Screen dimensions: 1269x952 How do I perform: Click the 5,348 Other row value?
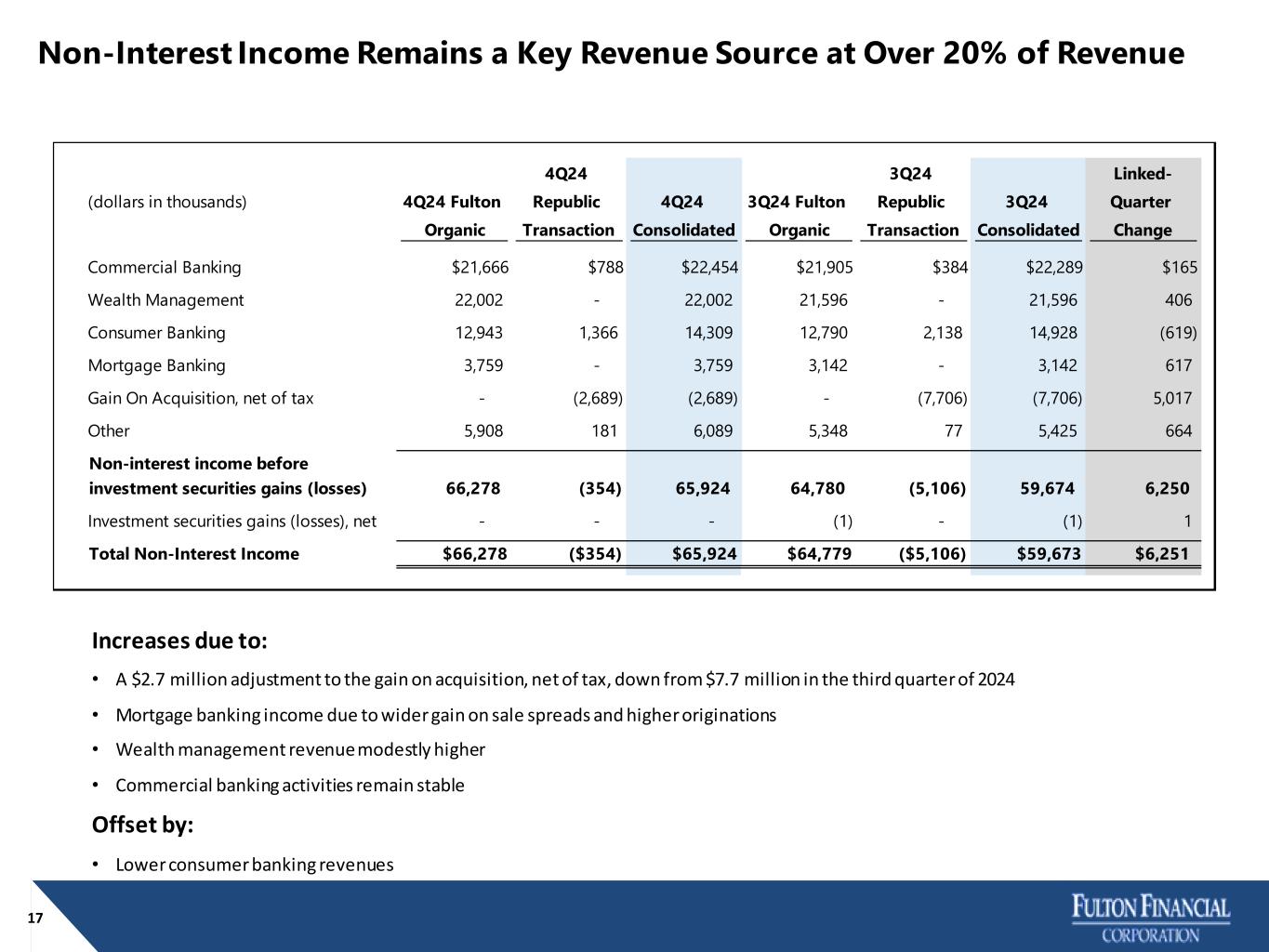(827, 430)
